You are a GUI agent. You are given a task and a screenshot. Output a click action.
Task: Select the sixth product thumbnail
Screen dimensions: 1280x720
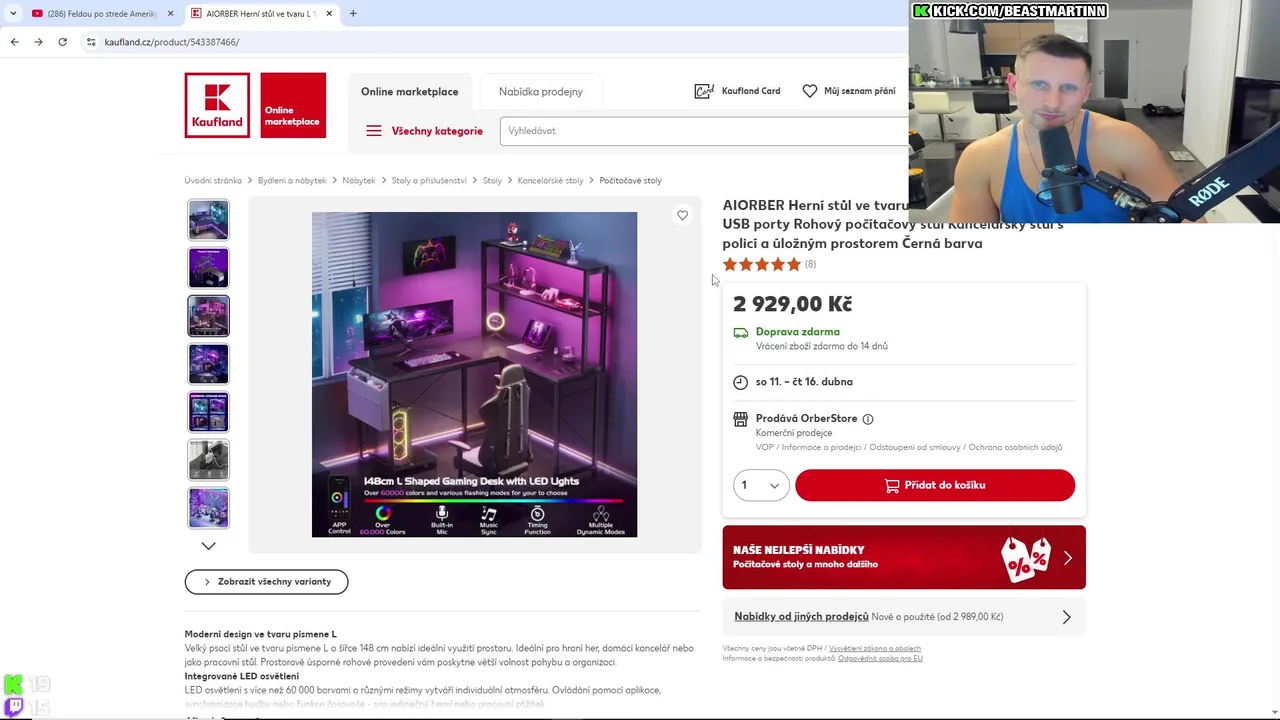pos(208,460)
